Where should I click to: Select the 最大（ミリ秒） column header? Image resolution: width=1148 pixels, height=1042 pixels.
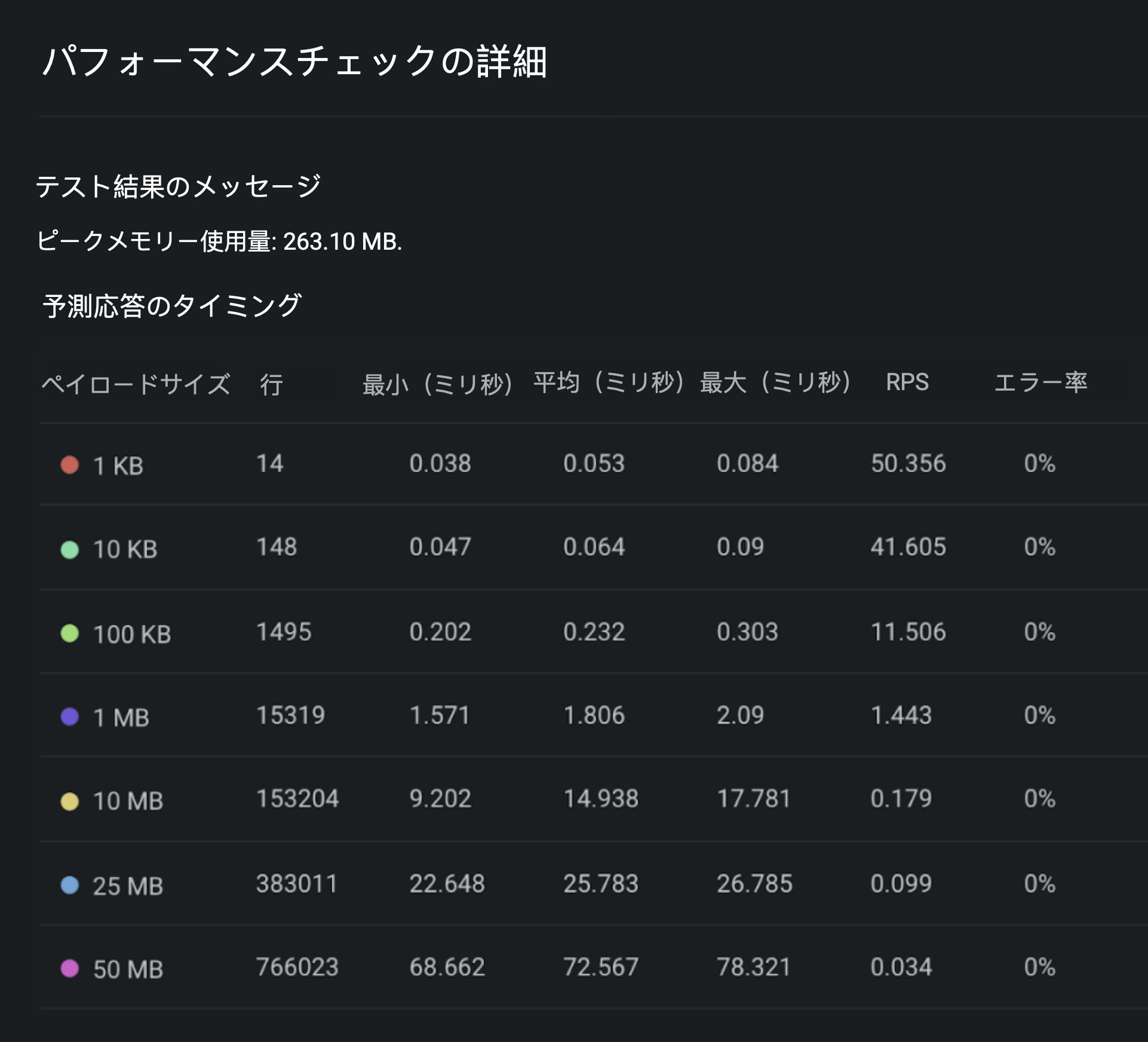(x=775, y=382)
